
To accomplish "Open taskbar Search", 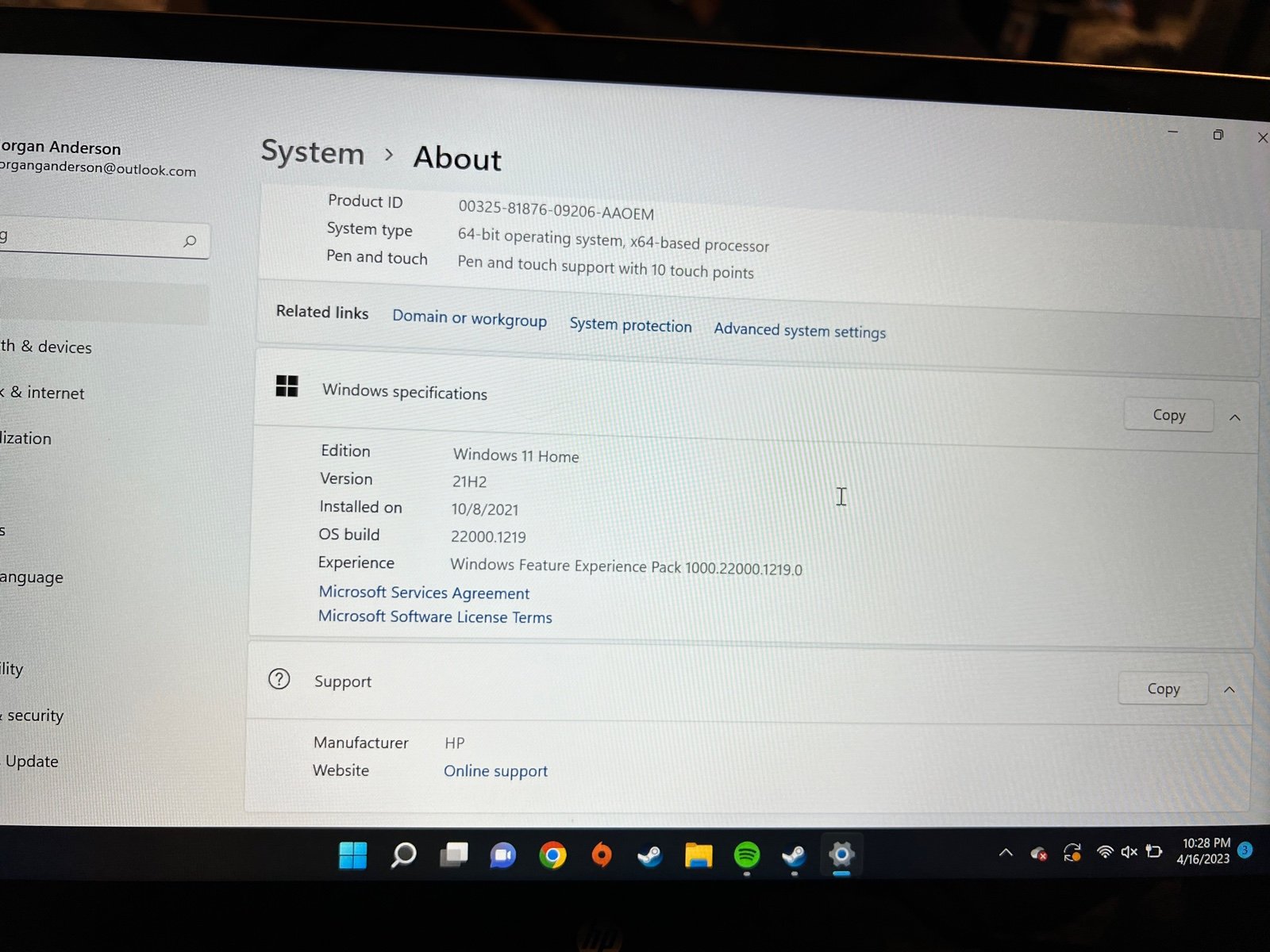I will click(x=403, y=855).
